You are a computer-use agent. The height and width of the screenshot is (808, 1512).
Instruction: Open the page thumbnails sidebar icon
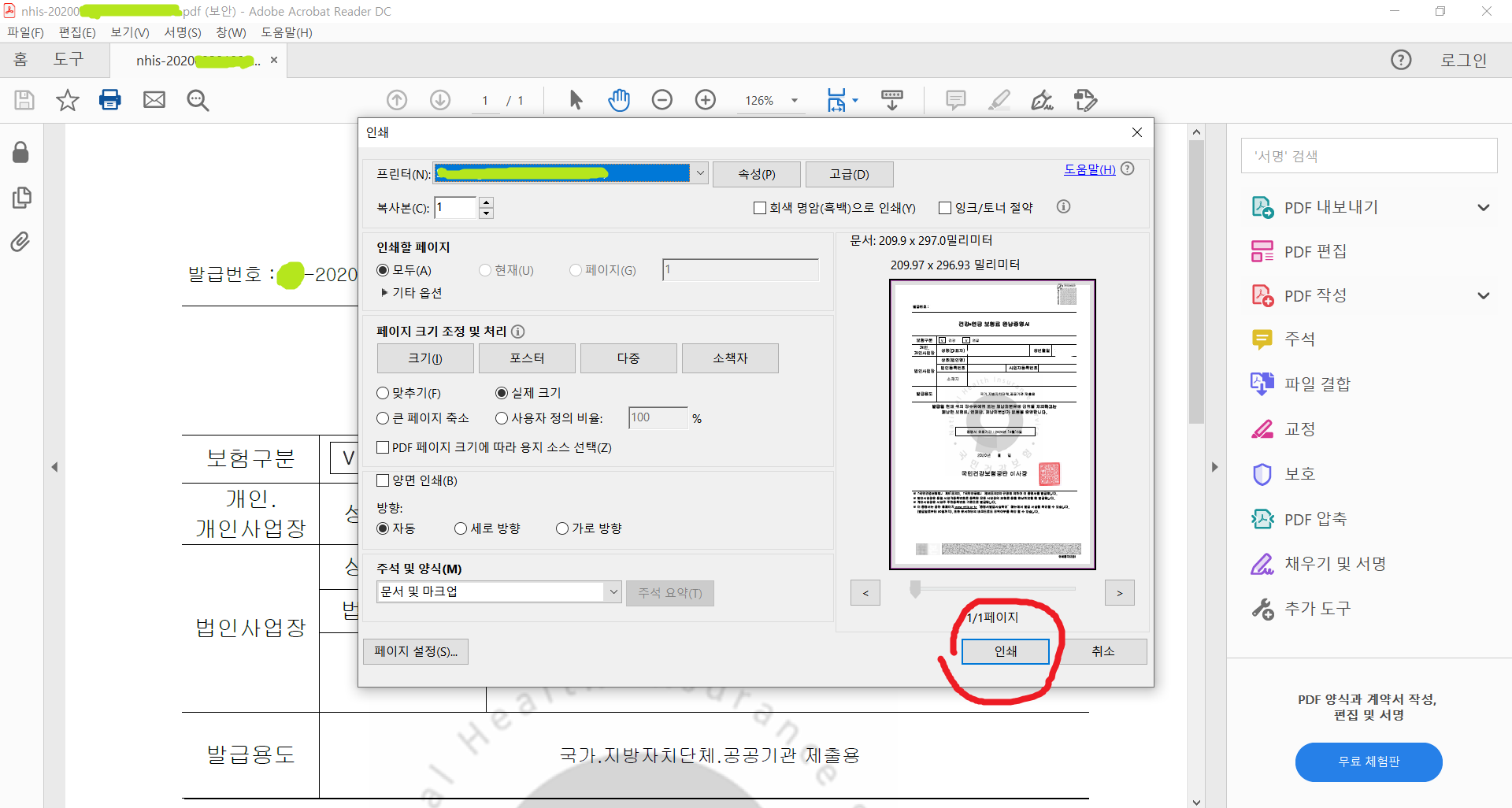[21, 197]
